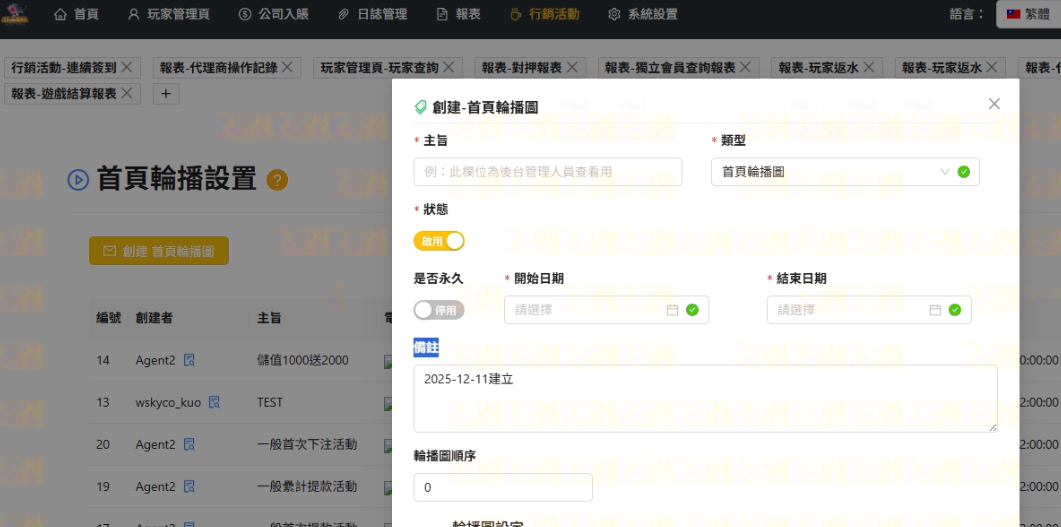Open the 行銷活動 menu
Screen dimensions: 1061x527
tap(544, 15)
